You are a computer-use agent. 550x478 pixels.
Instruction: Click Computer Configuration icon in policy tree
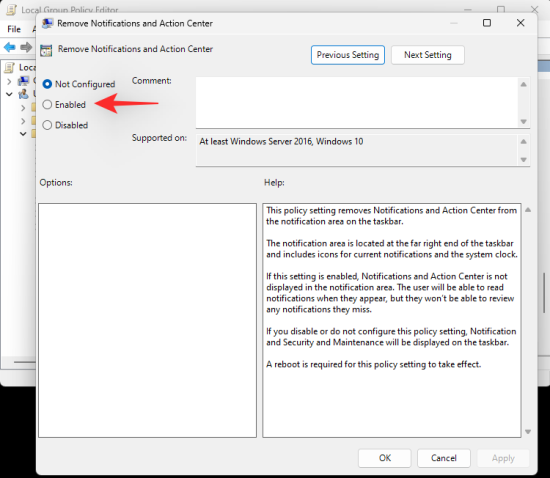(x=24, y=81)
